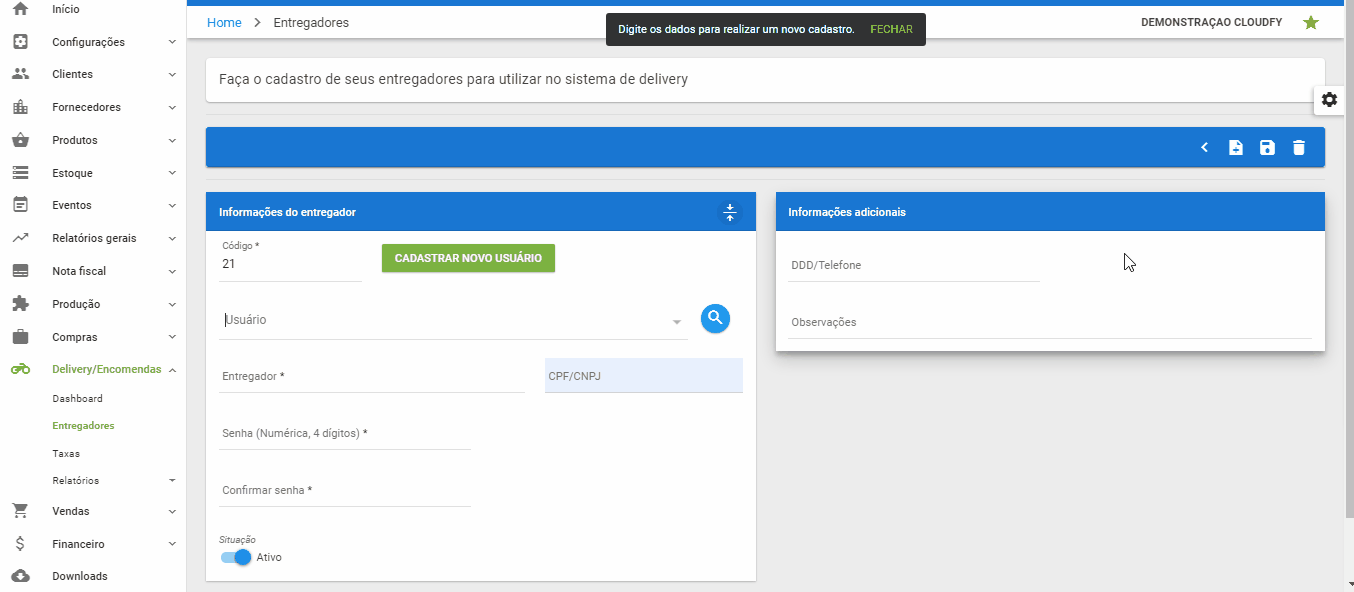Select the new record document icon
This screenshot has height=592, width=1354.
(1235, 147)
